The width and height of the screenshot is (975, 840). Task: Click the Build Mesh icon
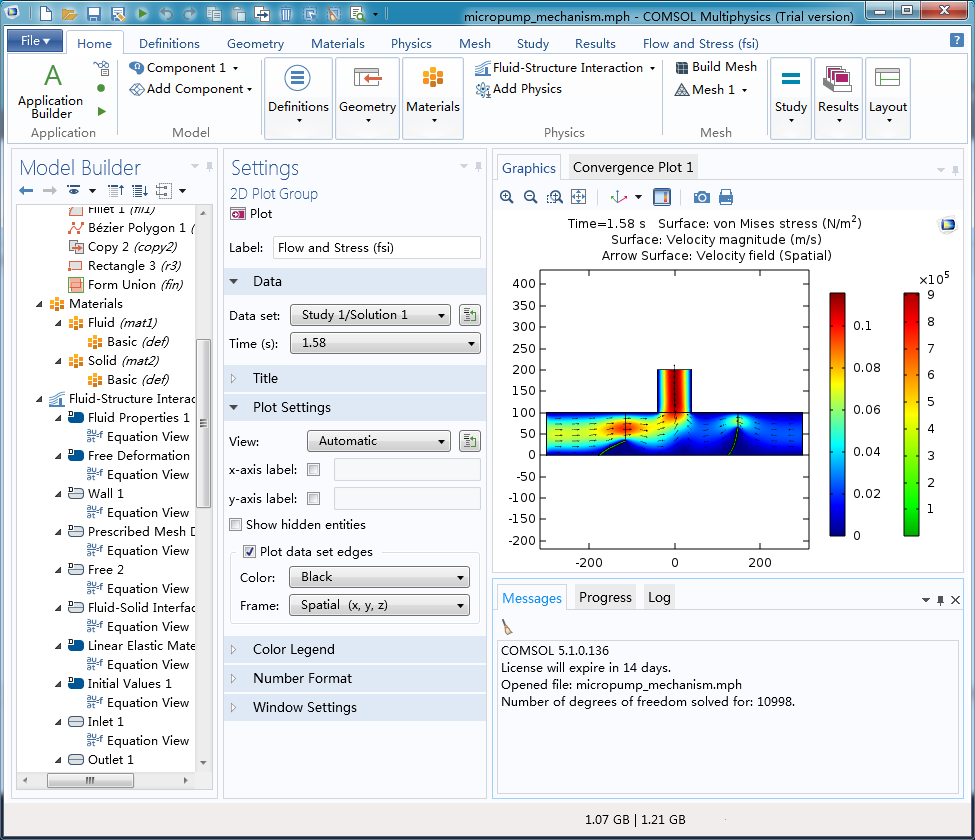(x=682, y=68)
